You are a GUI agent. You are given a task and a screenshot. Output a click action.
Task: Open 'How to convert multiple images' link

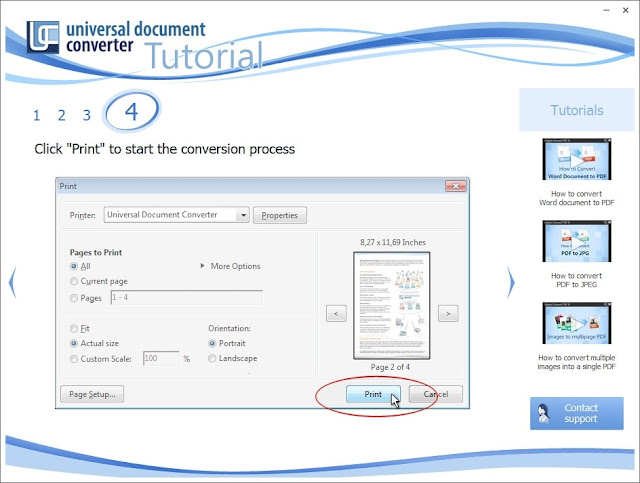pos(576,362)
